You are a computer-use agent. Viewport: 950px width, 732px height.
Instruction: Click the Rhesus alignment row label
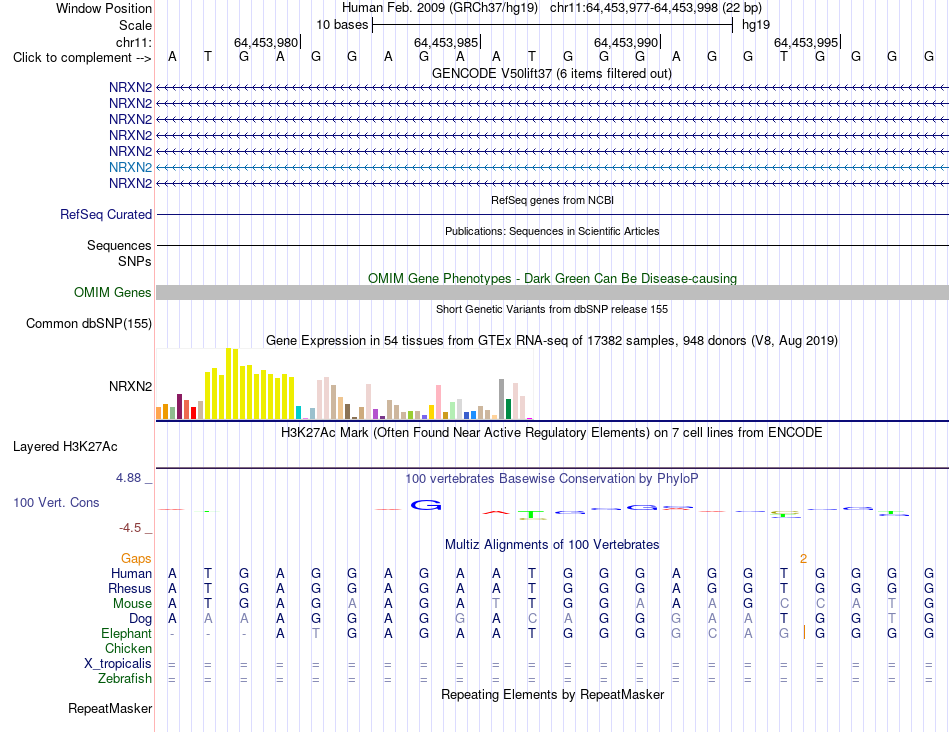coord(130,589)
